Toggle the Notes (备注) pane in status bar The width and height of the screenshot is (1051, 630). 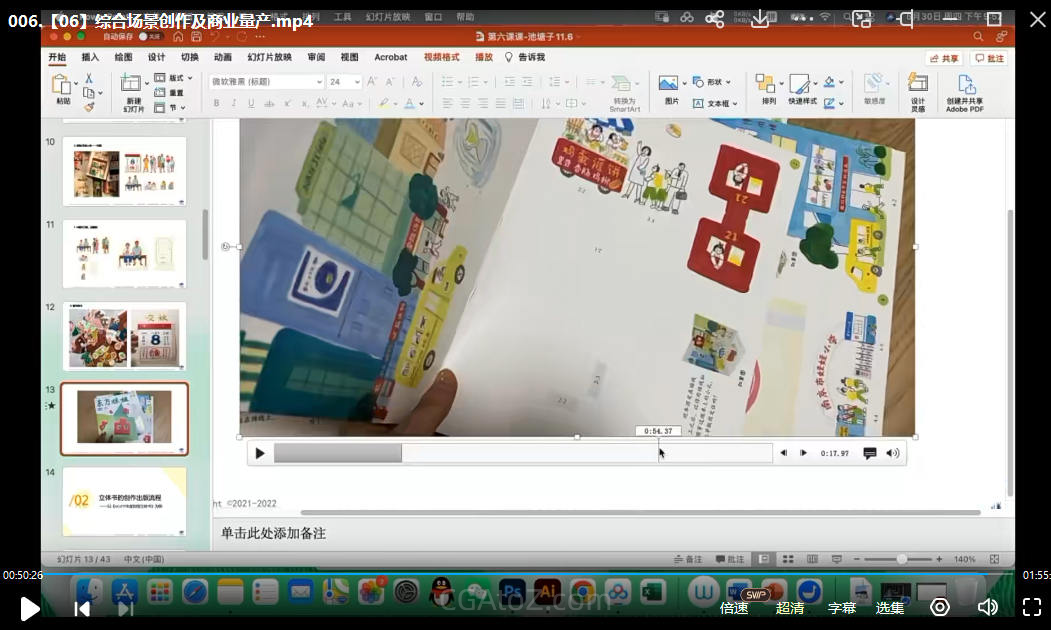coord(686,559)
